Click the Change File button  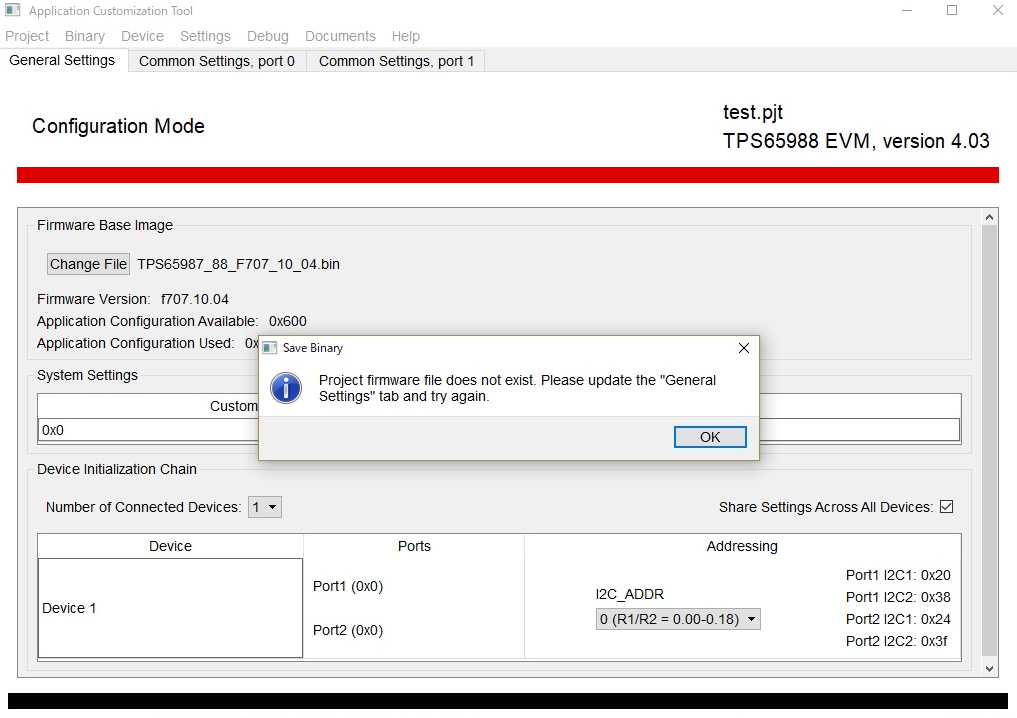(88, 264)
